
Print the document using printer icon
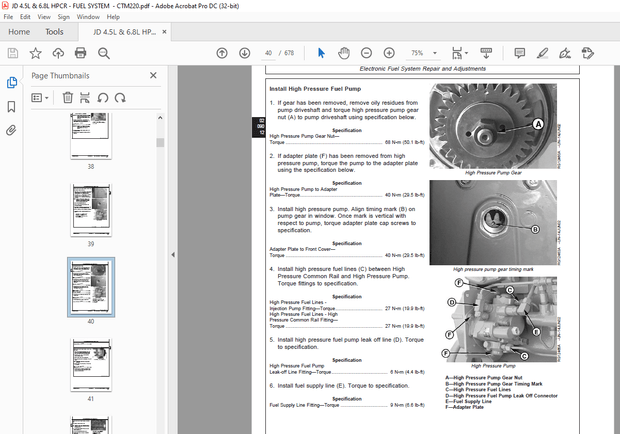tap(83, 53)
